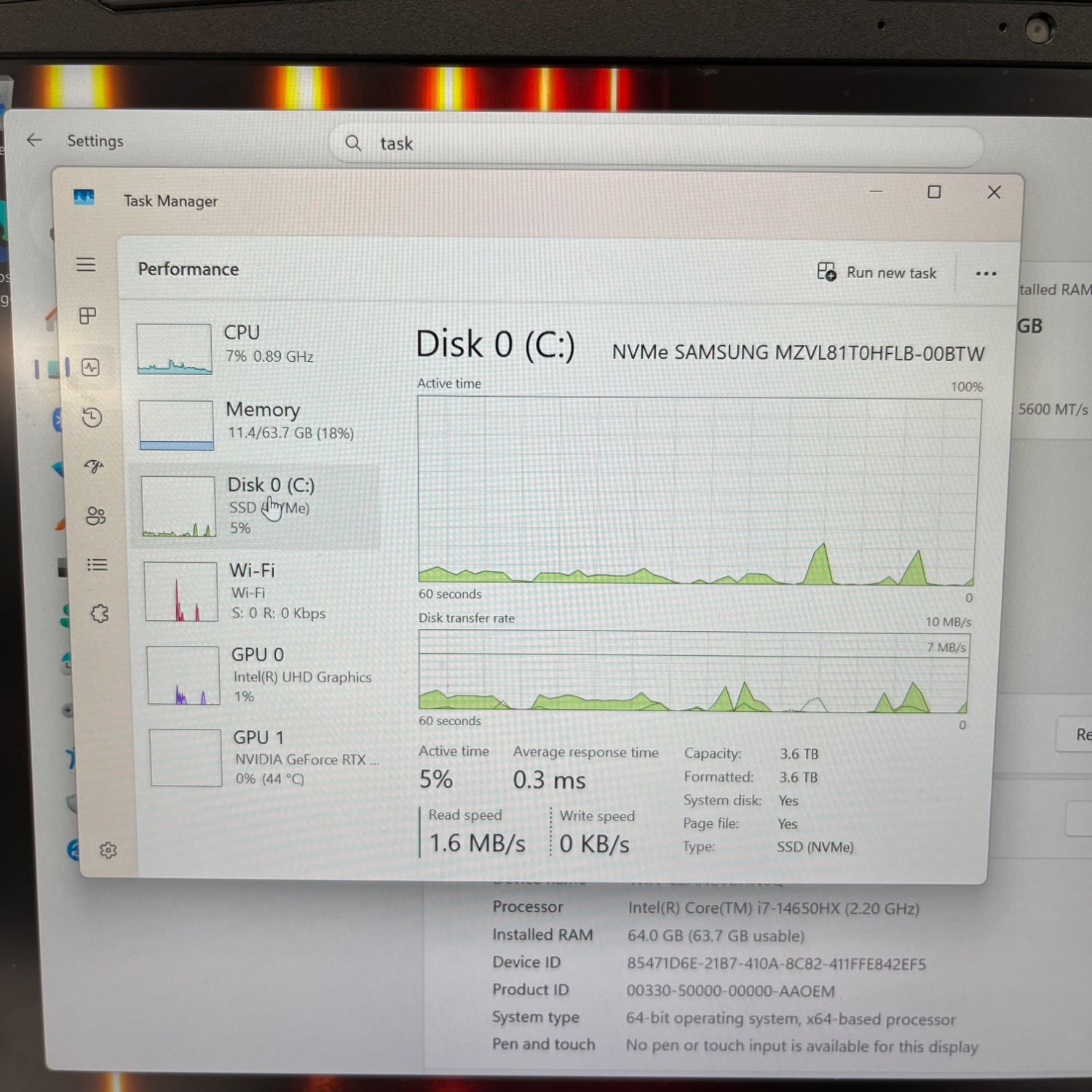Open Task Manager settings gear
The height and width of the screenshot is (1092, 1092).
108,850
